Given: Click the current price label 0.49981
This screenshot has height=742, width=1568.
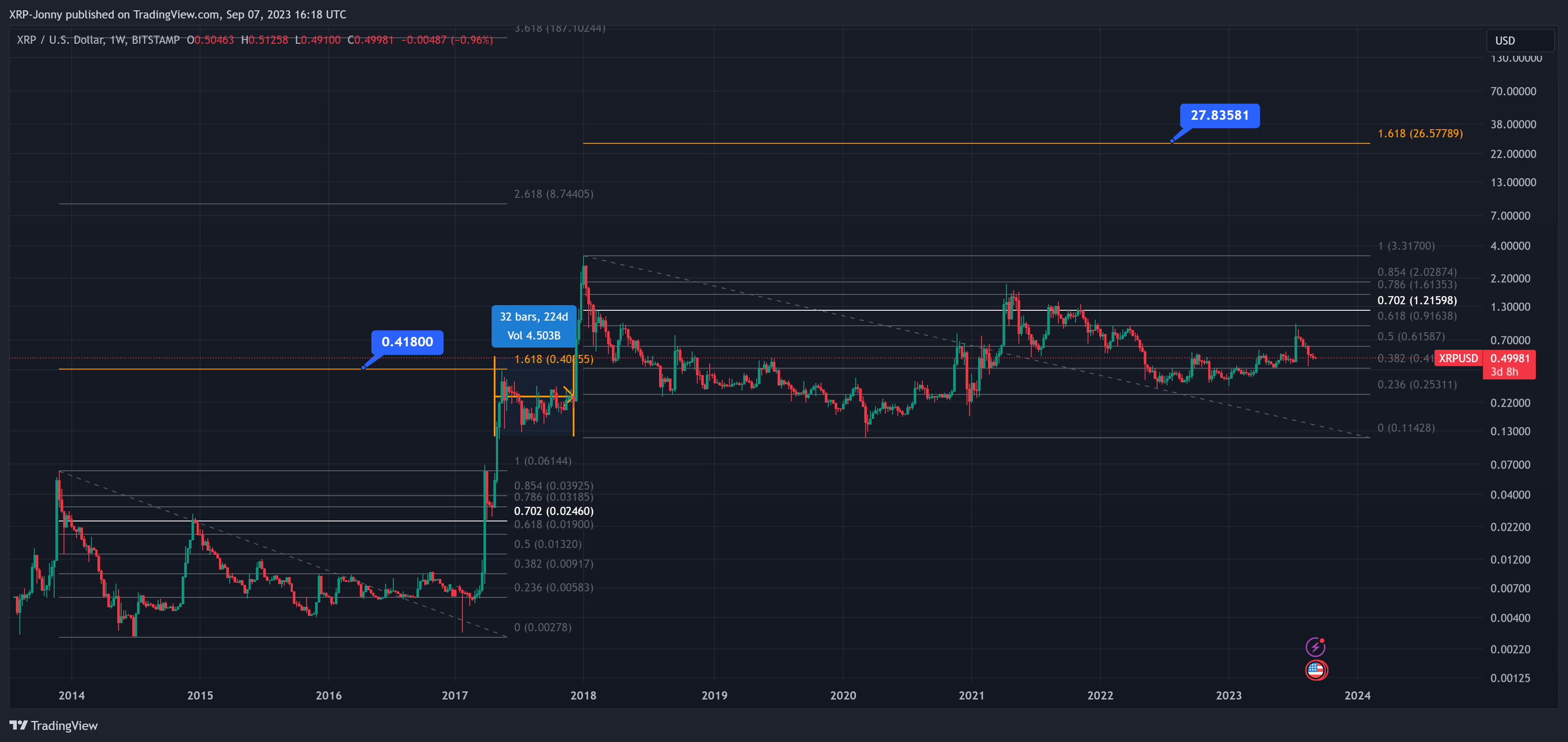Looking at the screenshot, I should tap(1510, 358).
